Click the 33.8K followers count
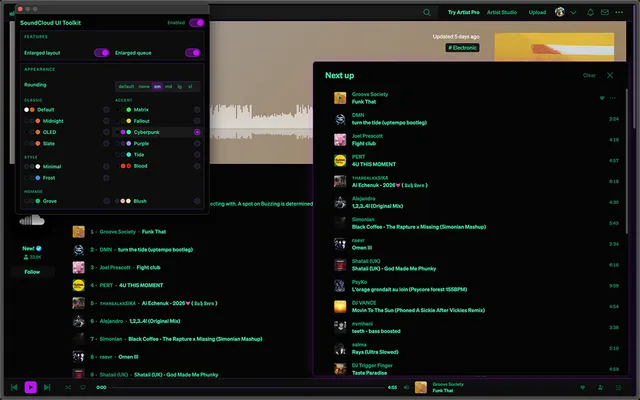The height and width of the screenshot is (400, 640). (x=32, y=257)
